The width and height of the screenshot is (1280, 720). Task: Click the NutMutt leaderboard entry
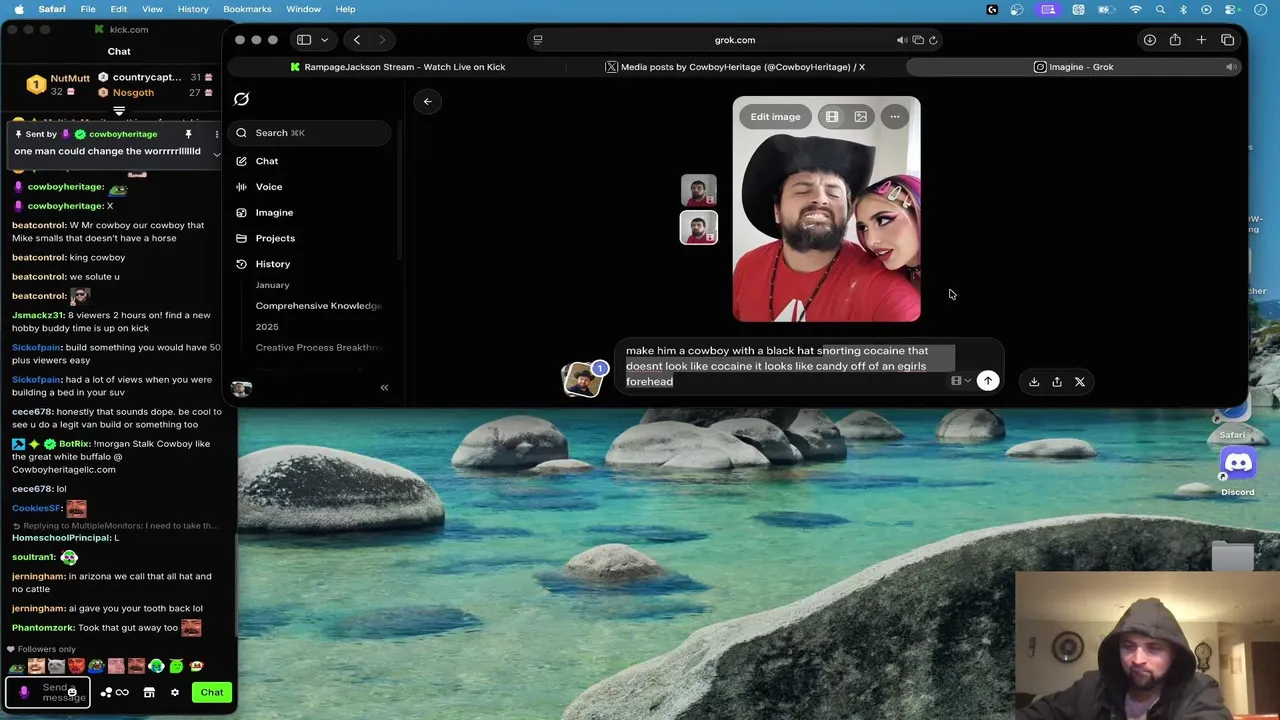coord(58,84)
